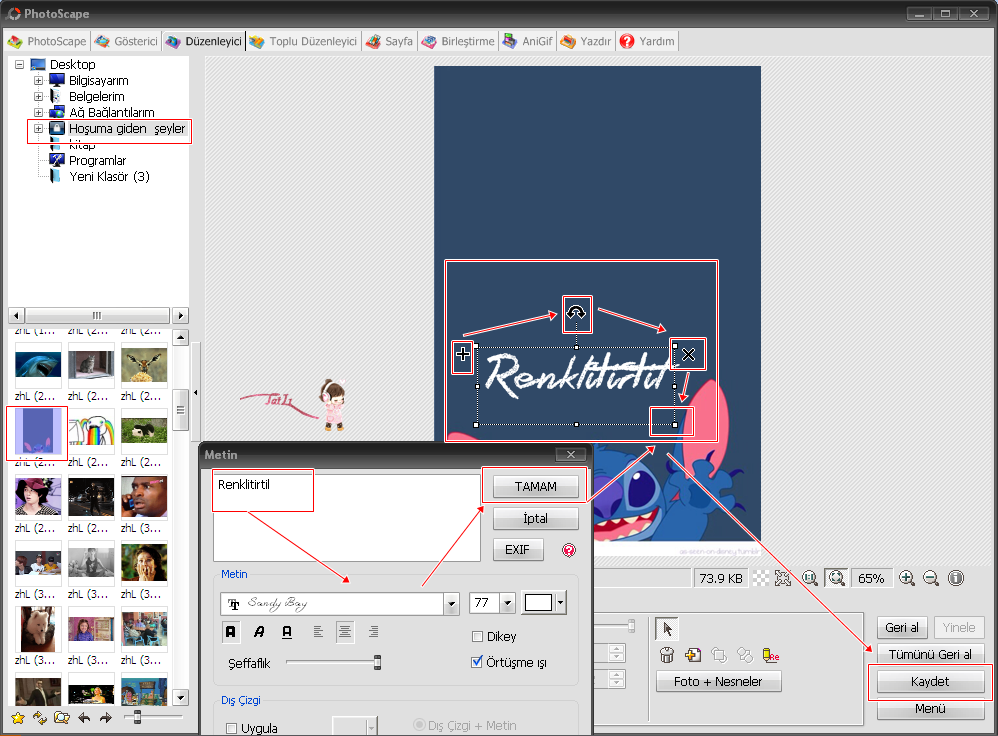Image resolution: width=998 pixels, height=736 pixels.
Task: Click the EXIF button
Action: (517, 549)
